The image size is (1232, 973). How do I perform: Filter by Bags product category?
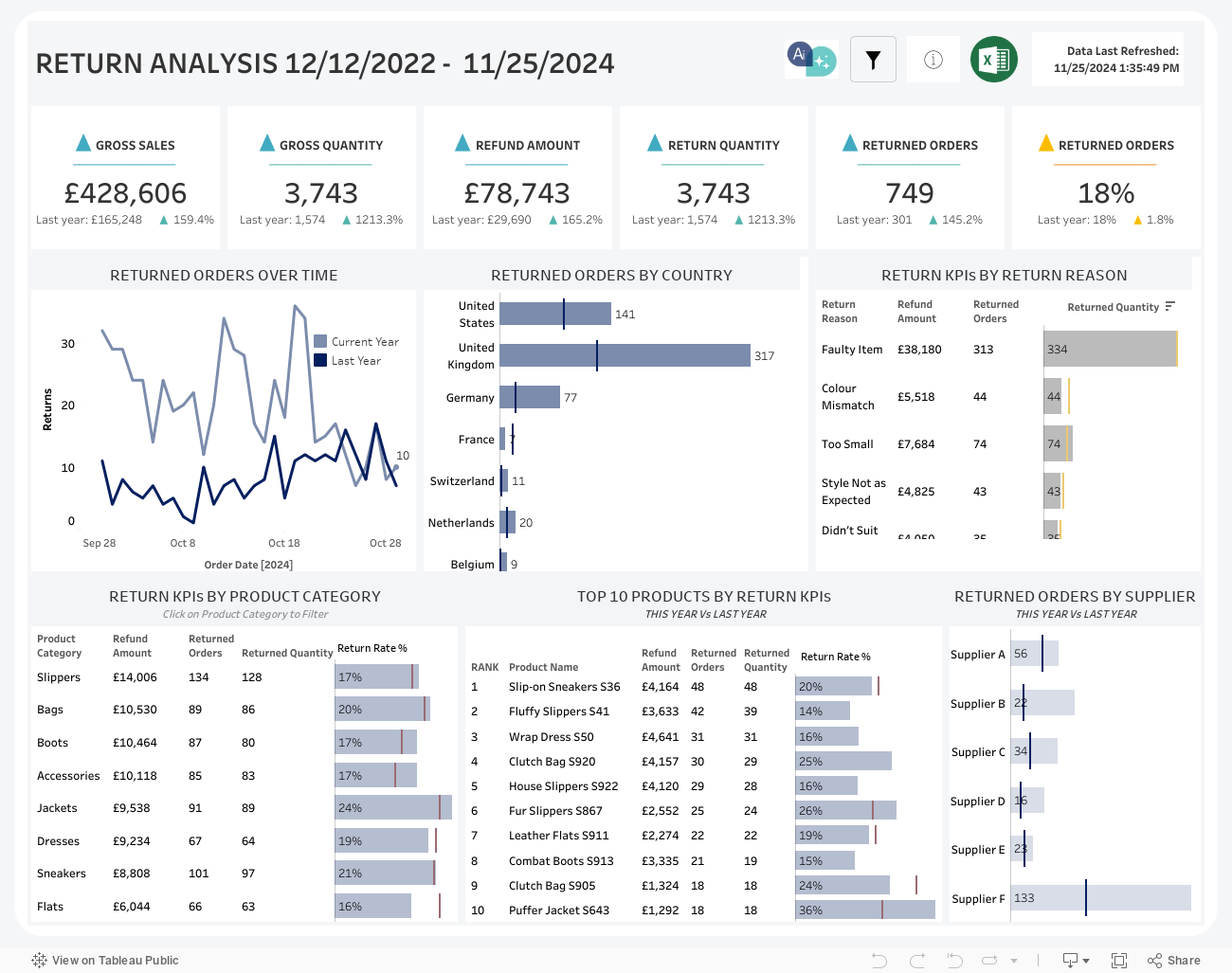point(50,710)
